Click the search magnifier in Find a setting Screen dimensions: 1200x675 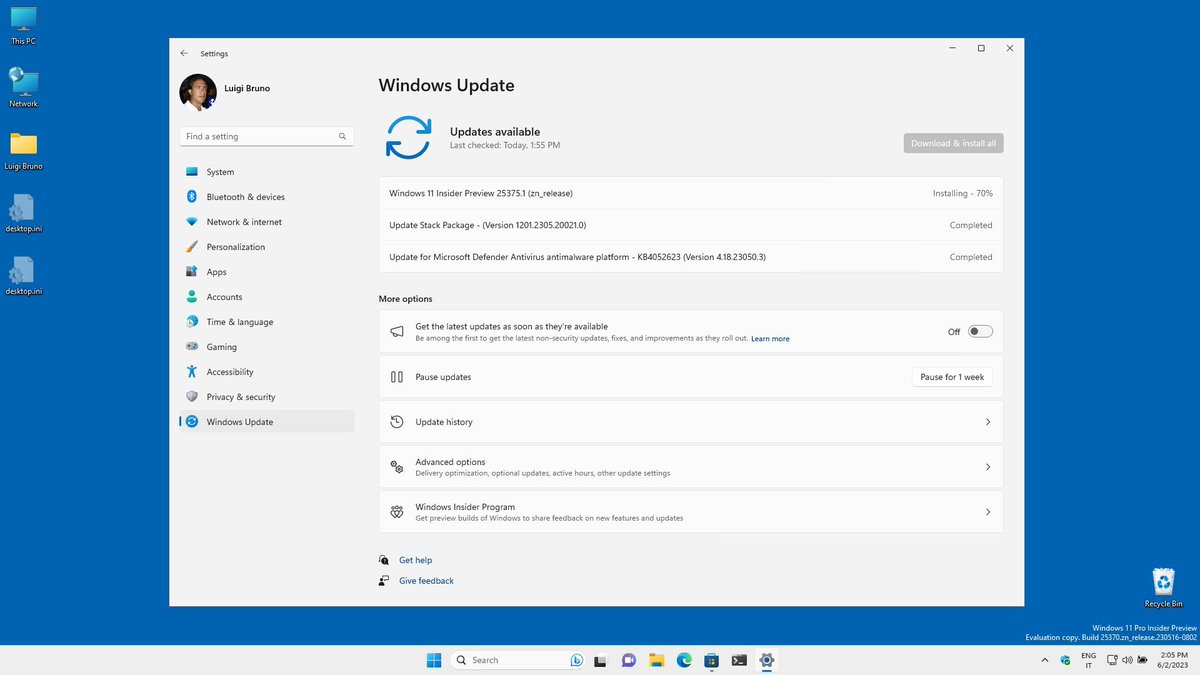342,136
